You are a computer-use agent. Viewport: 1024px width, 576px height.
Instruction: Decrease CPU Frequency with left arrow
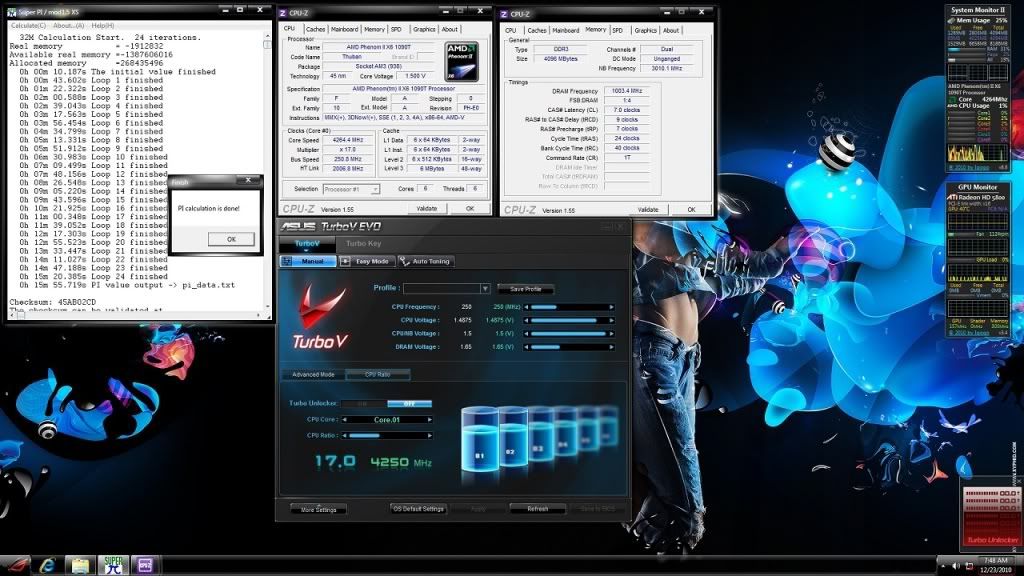pos(526,307)
